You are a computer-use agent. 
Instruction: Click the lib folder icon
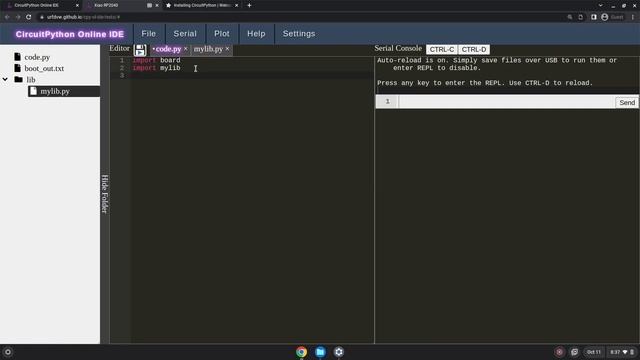18,79
